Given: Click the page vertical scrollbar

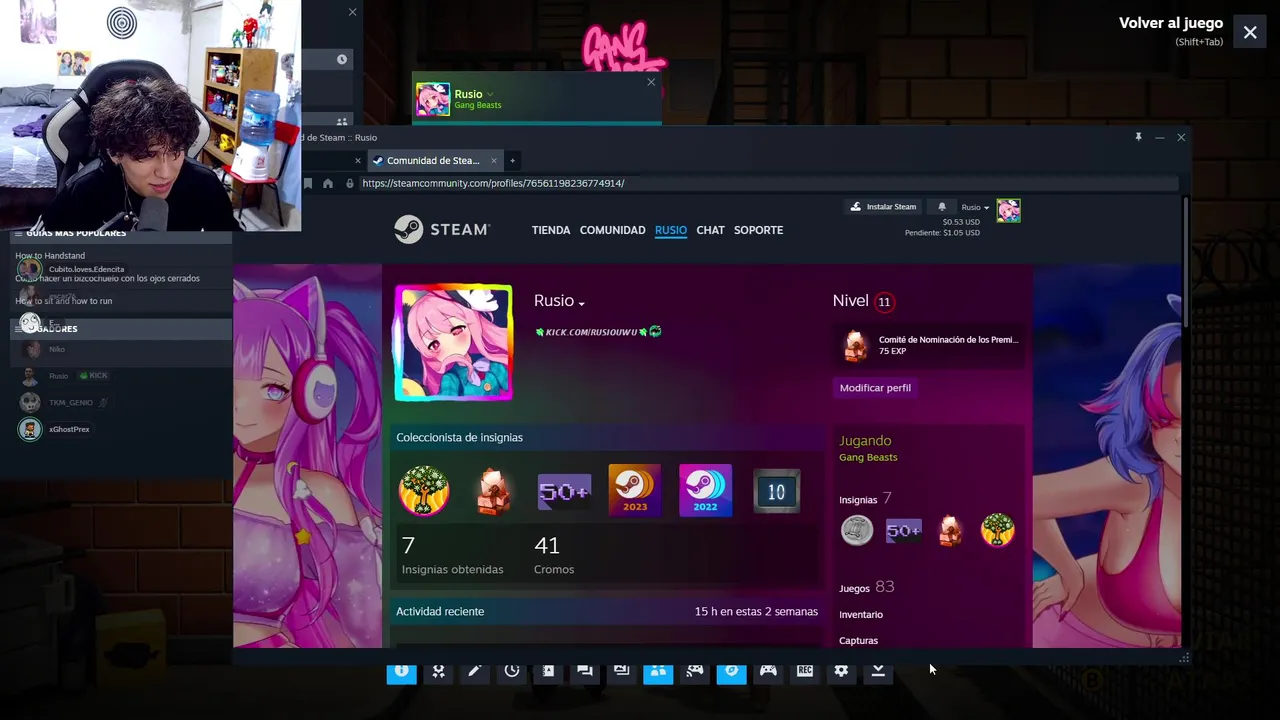Looking at the screenshot, I should click(x=1186, y=260).
